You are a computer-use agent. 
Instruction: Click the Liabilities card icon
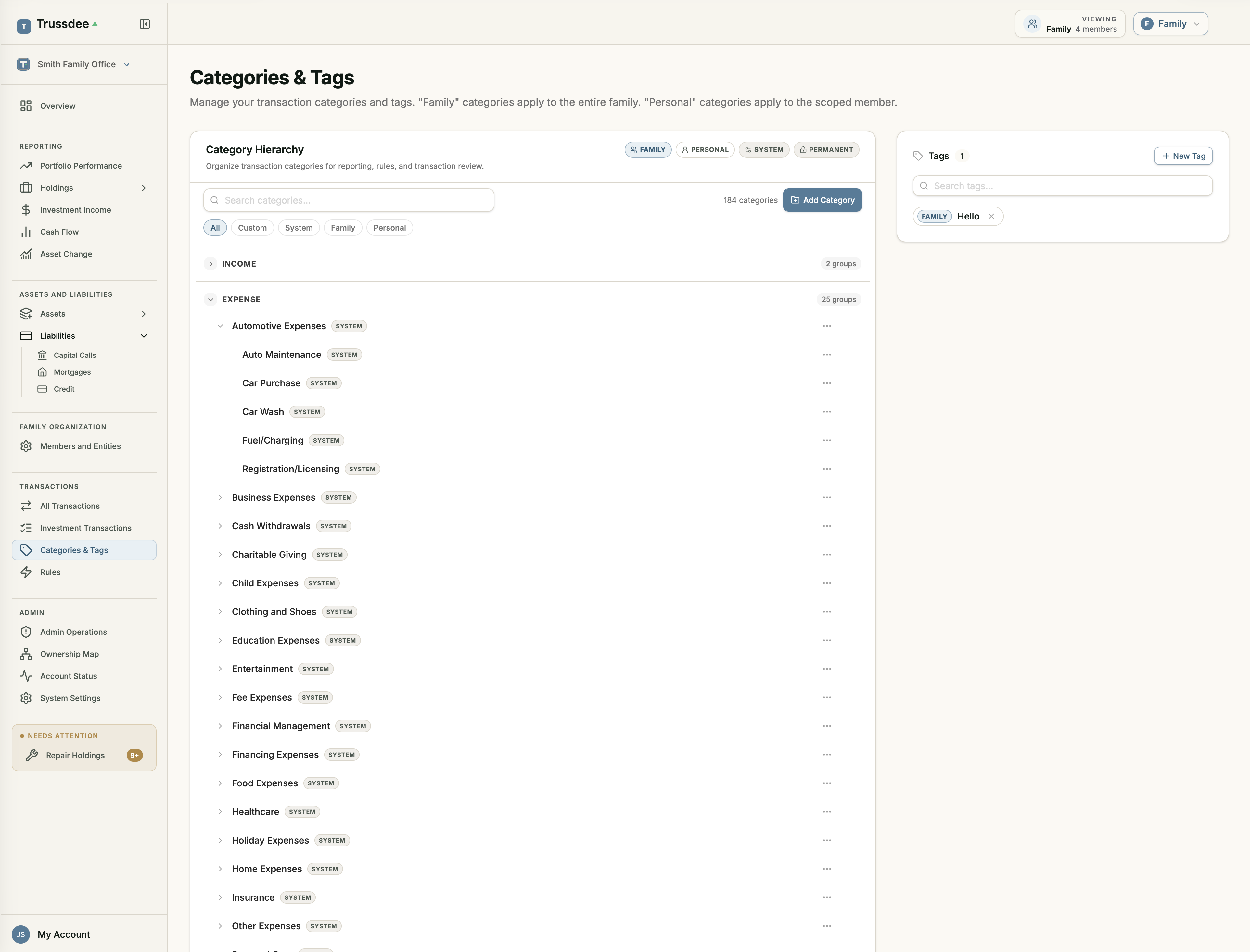26,335
